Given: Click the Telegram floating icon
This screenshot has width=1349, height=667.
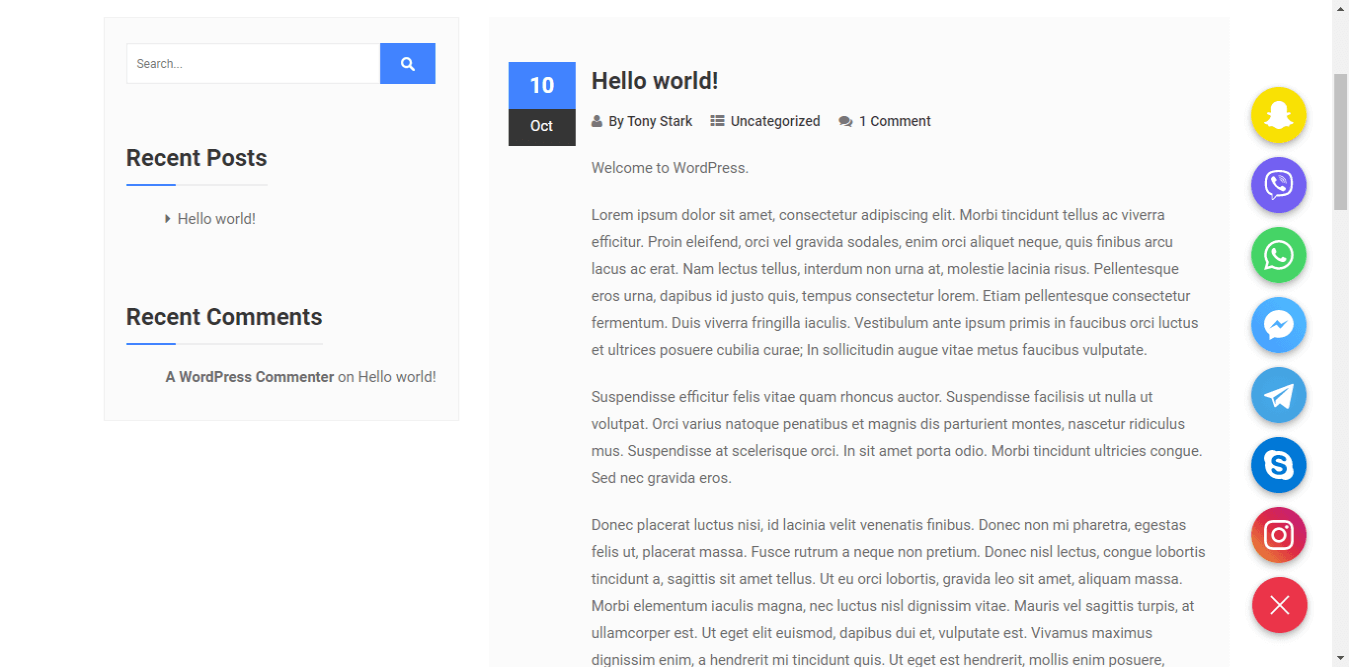Looking at the screenshot, I should pyautogui.click(x=1279, y=395).
